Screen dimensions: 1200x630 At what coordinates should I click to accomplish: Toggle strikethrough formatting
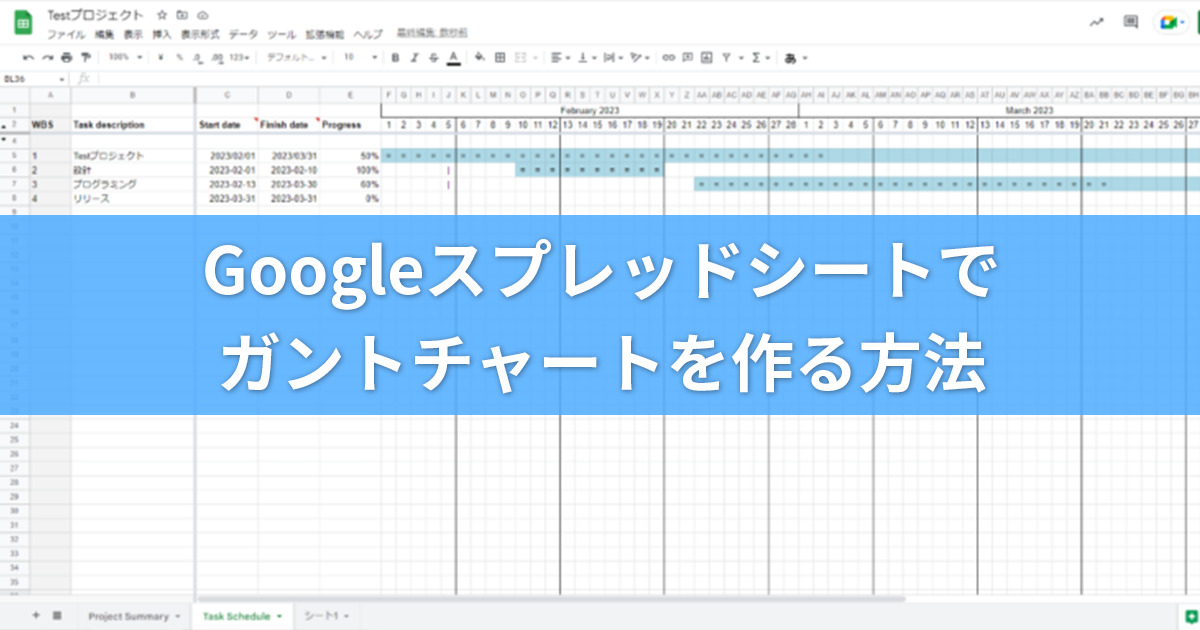click(x=434, y=57)
